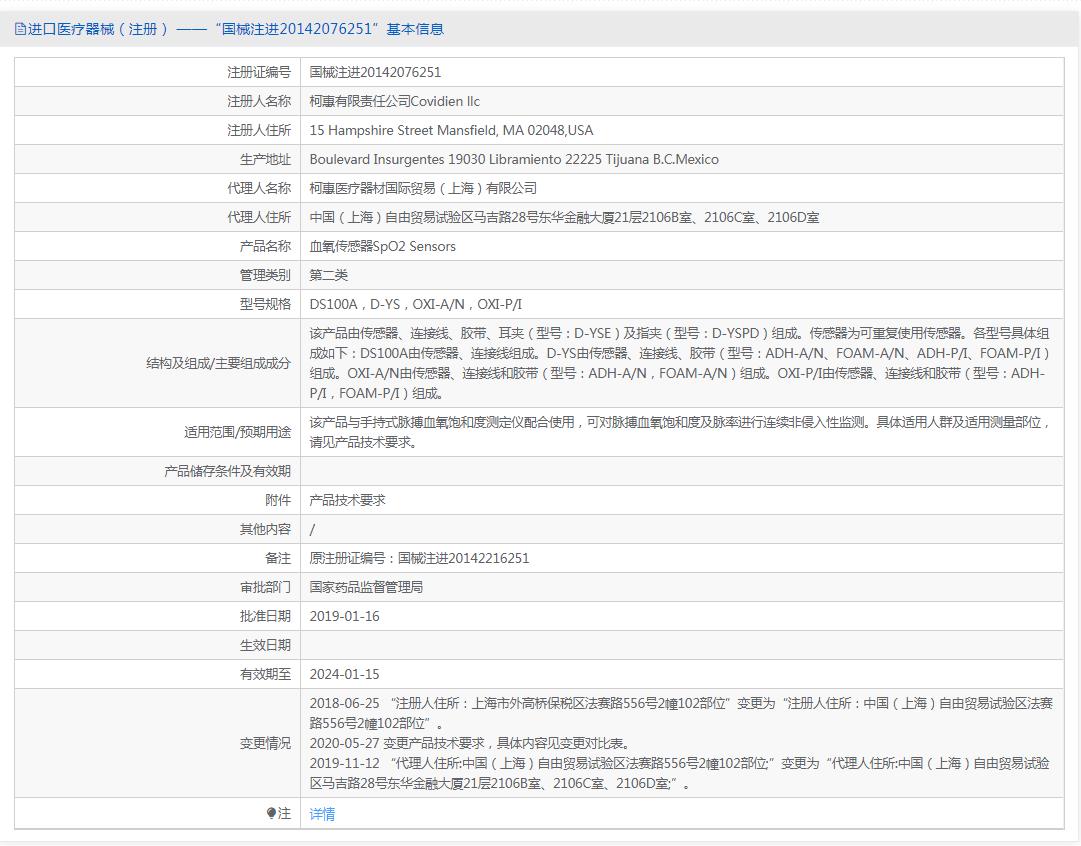The image size is (1081, 846).
Task: Click the 备注 label
Action: (x=278, y=558)
